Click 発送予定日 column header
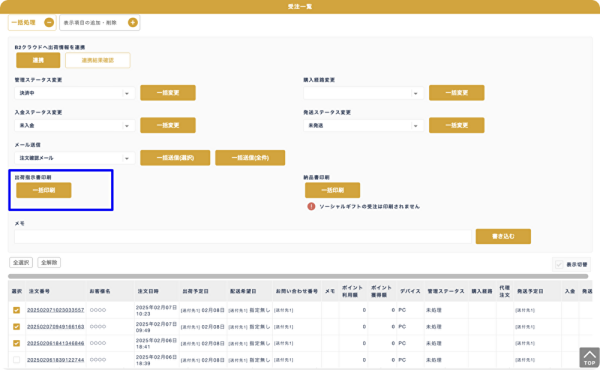The image size is (600, 370). [530, 291]
